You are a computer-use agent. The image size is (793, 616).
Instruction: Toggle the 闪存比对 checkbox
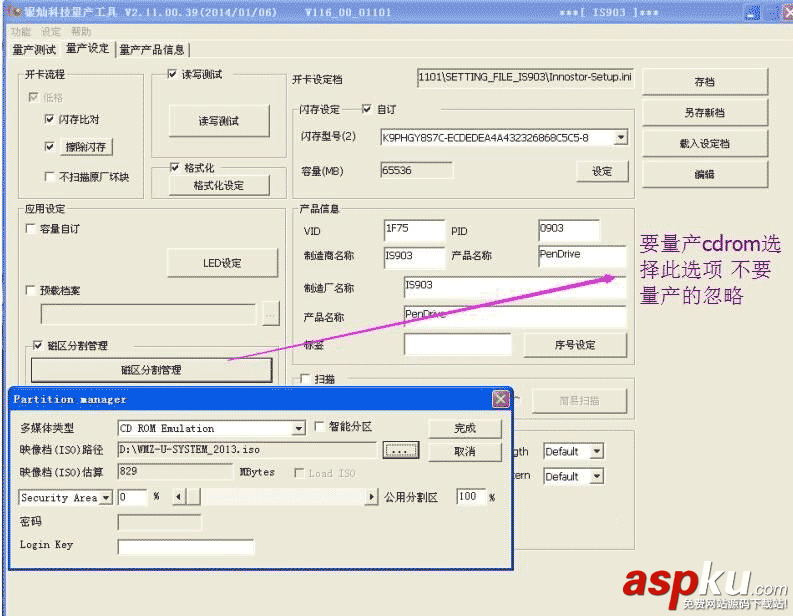point(49,119)
